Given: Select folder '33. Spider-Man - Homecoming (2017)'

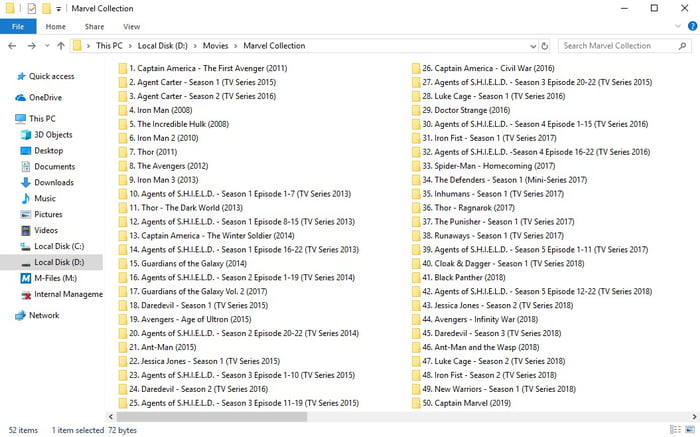Looking at the screenshot, I should (x=483, y=166).
